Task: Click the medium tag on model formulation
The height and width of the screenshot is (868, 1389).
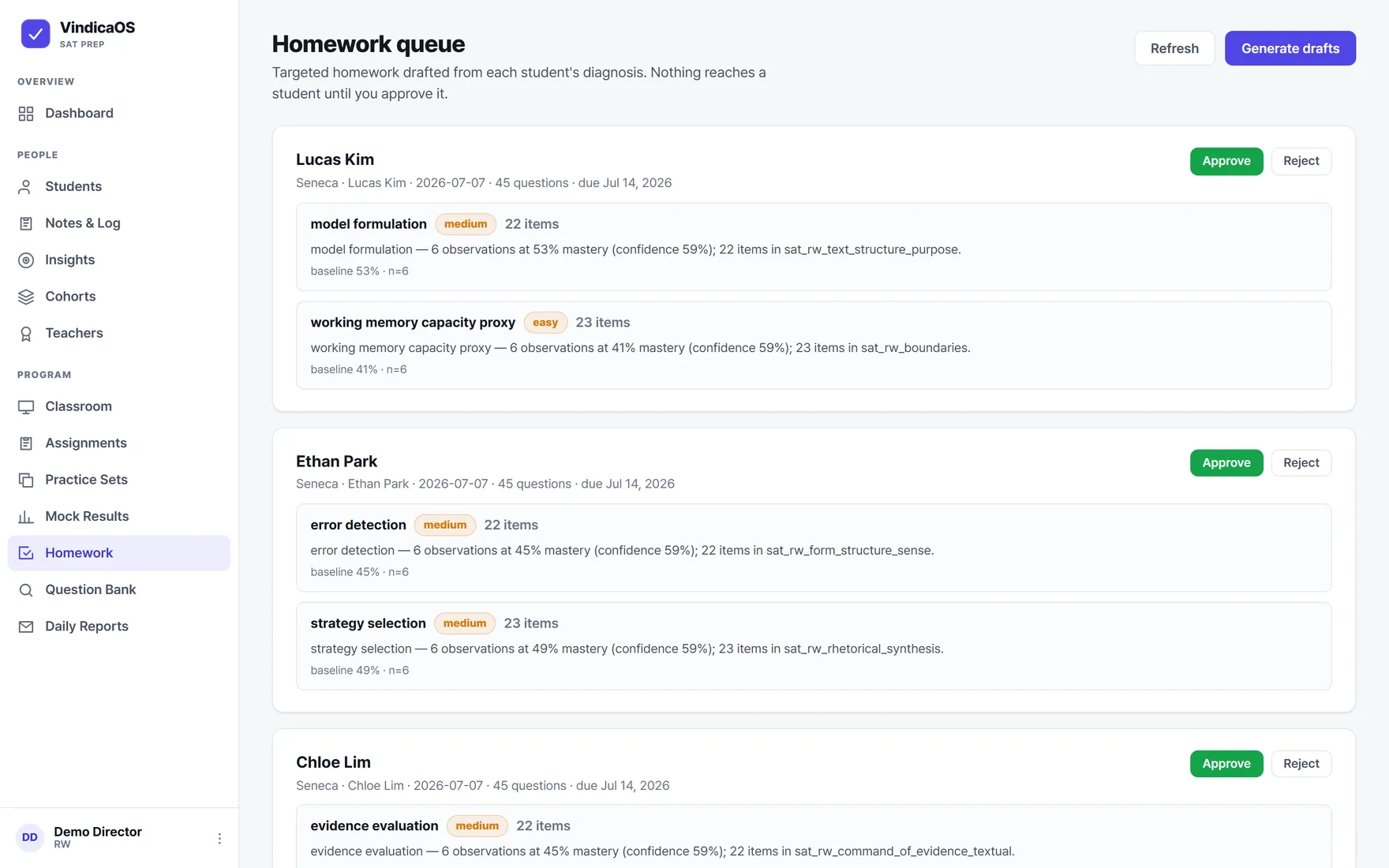Action: point(466,224)
